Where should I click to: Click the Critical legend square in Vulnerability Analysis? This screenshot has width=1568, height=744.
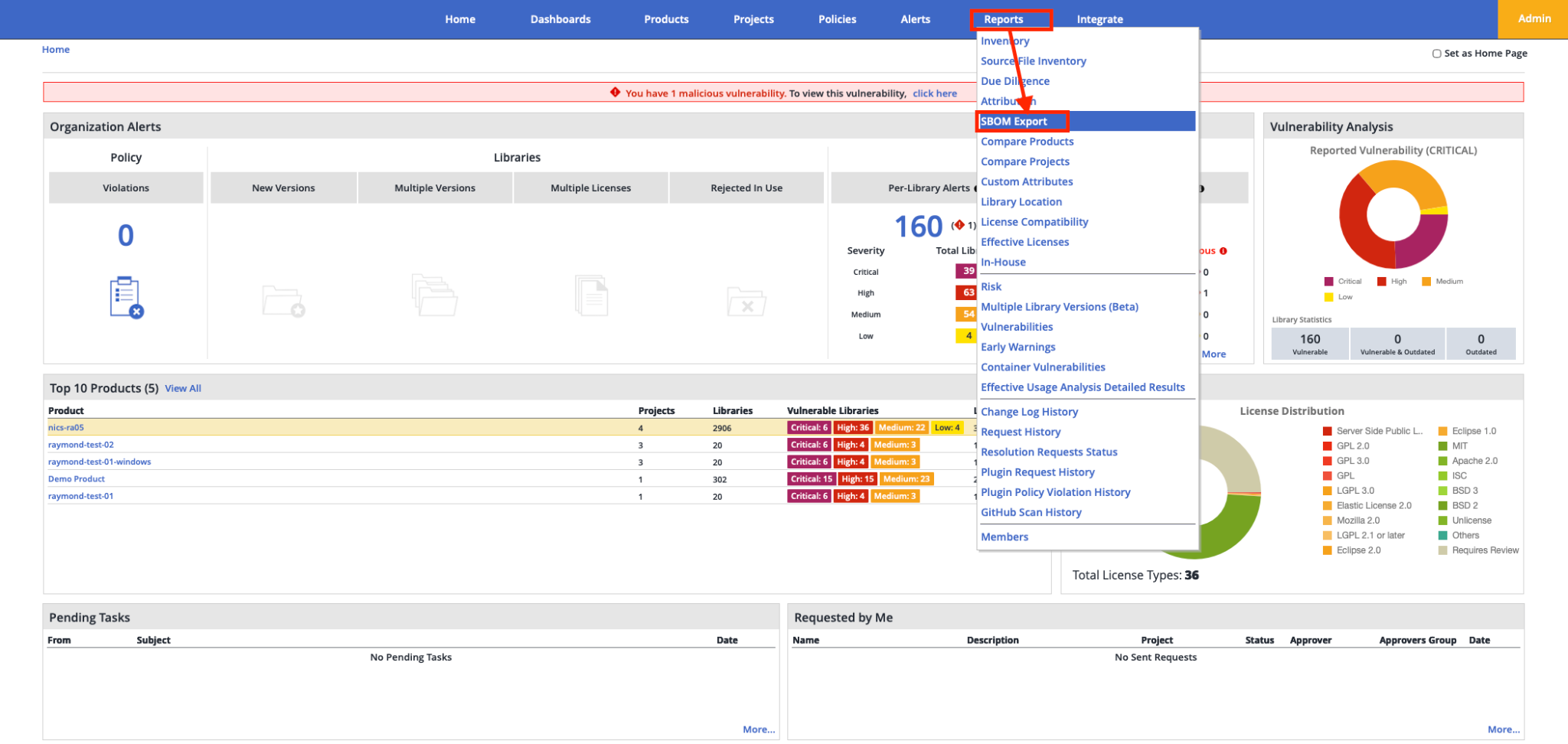point(1329,282)
